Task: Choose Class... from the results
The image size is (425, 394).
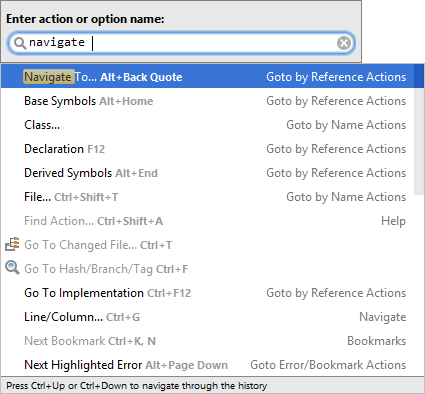Action: 208,125
